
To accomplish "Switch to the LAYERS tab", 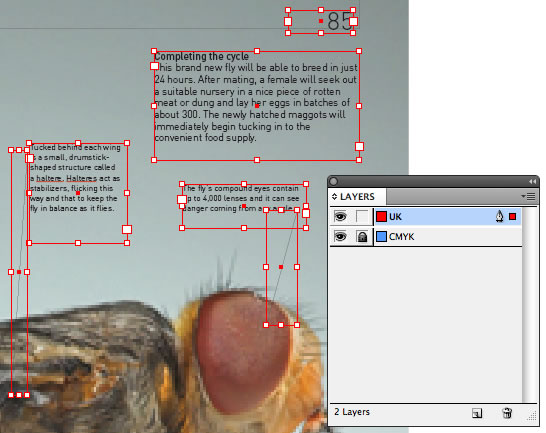I will click(x=357, y=196).
